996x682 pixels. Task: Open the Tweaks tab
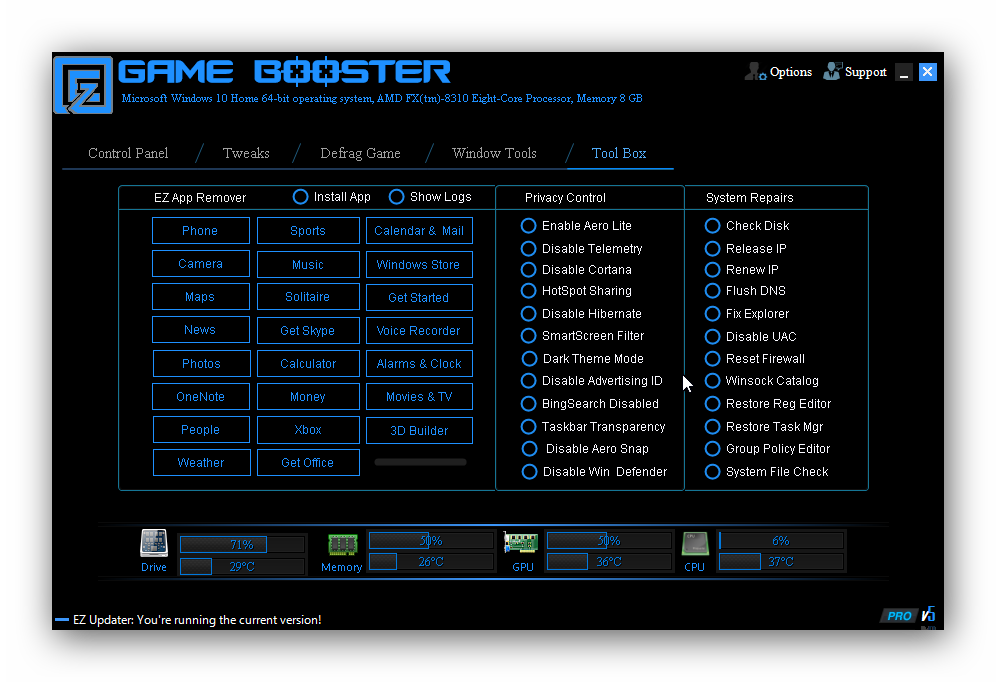[x=246, y=153]
